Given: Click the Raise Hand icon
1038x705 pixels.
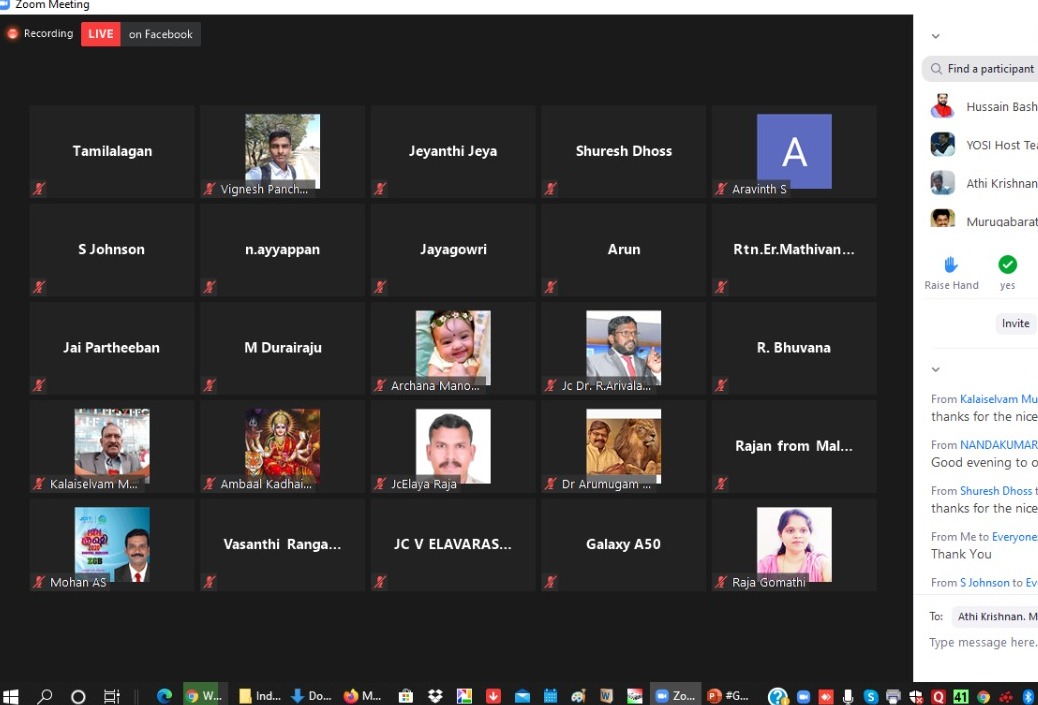Looking at the screenshot, I should [951, 265].
